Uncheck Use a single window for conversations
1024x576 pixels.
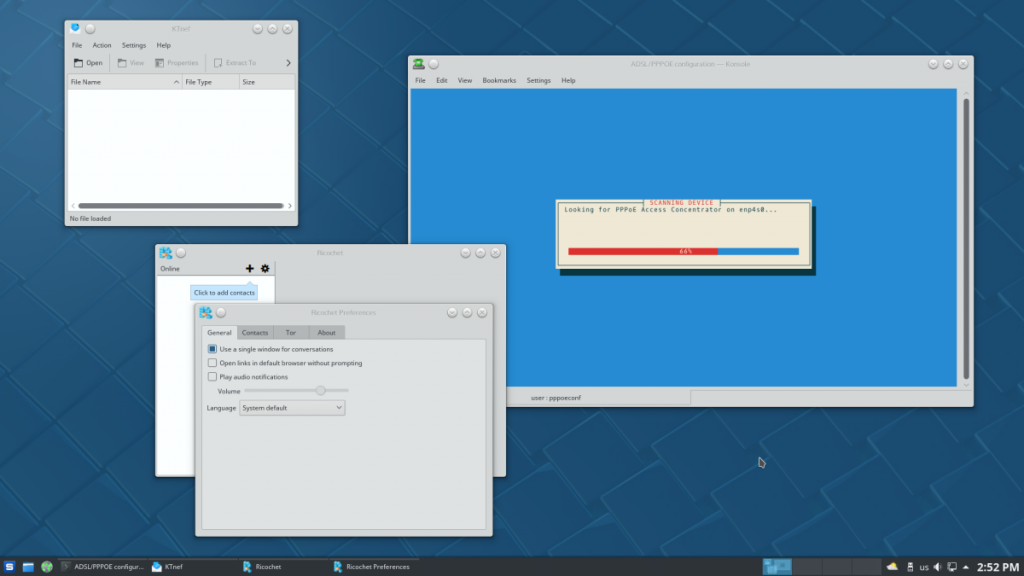[x=212, y=349]
